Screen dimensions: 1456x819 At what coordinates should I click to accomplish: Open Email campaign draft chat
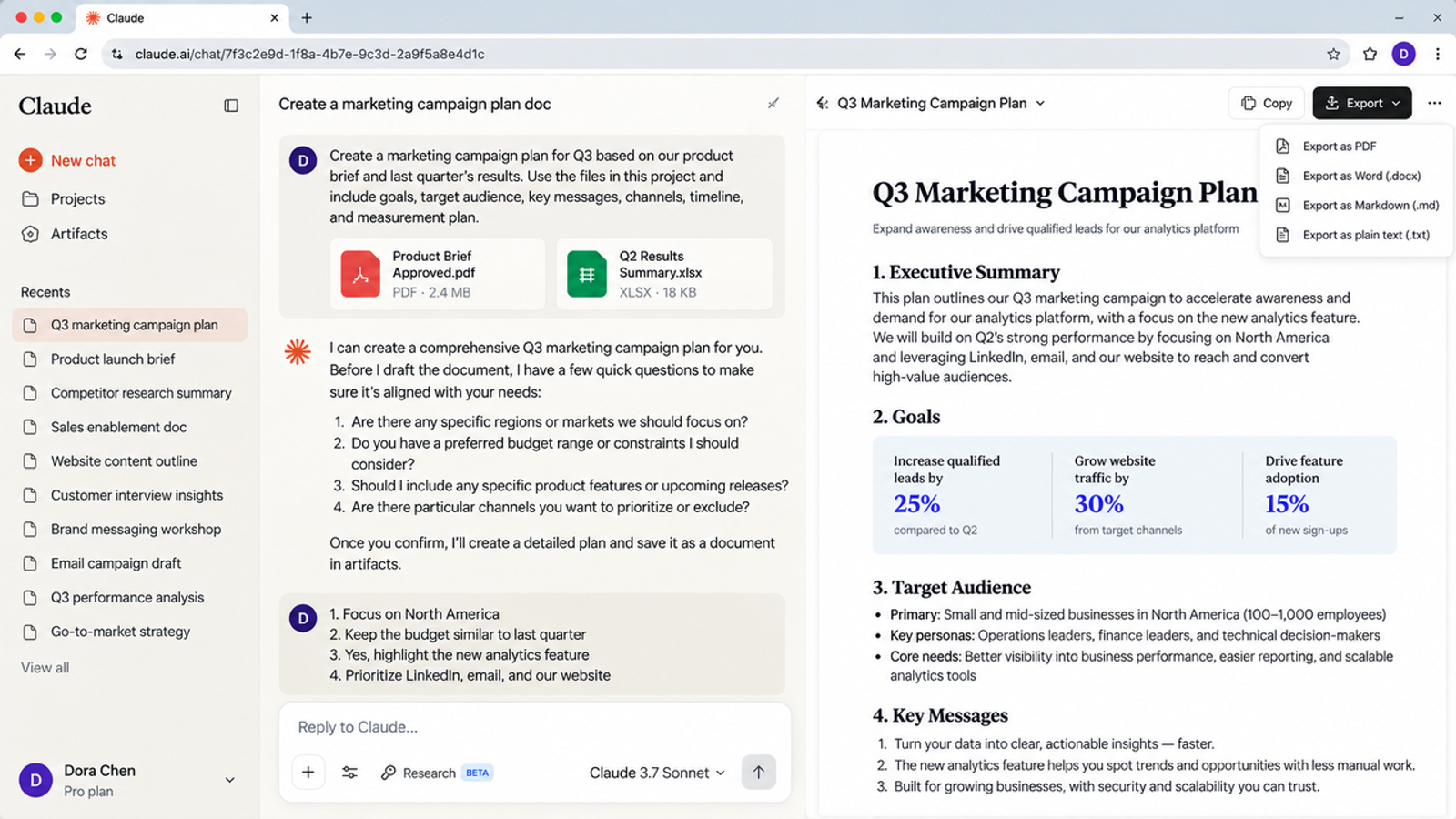(x=129, y=563)
